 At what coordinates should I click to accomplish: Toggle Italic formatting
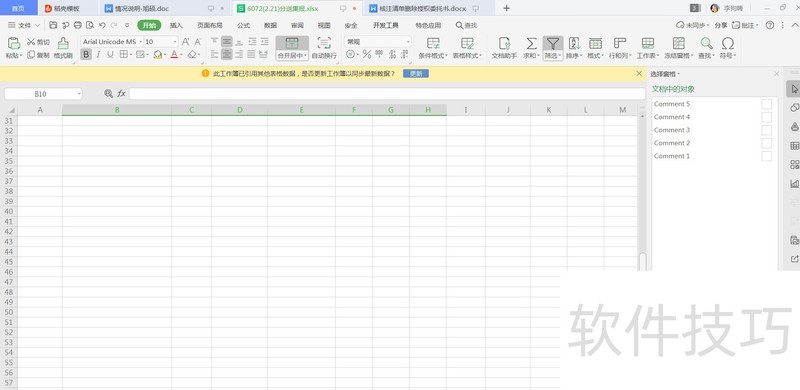point(98,54)
